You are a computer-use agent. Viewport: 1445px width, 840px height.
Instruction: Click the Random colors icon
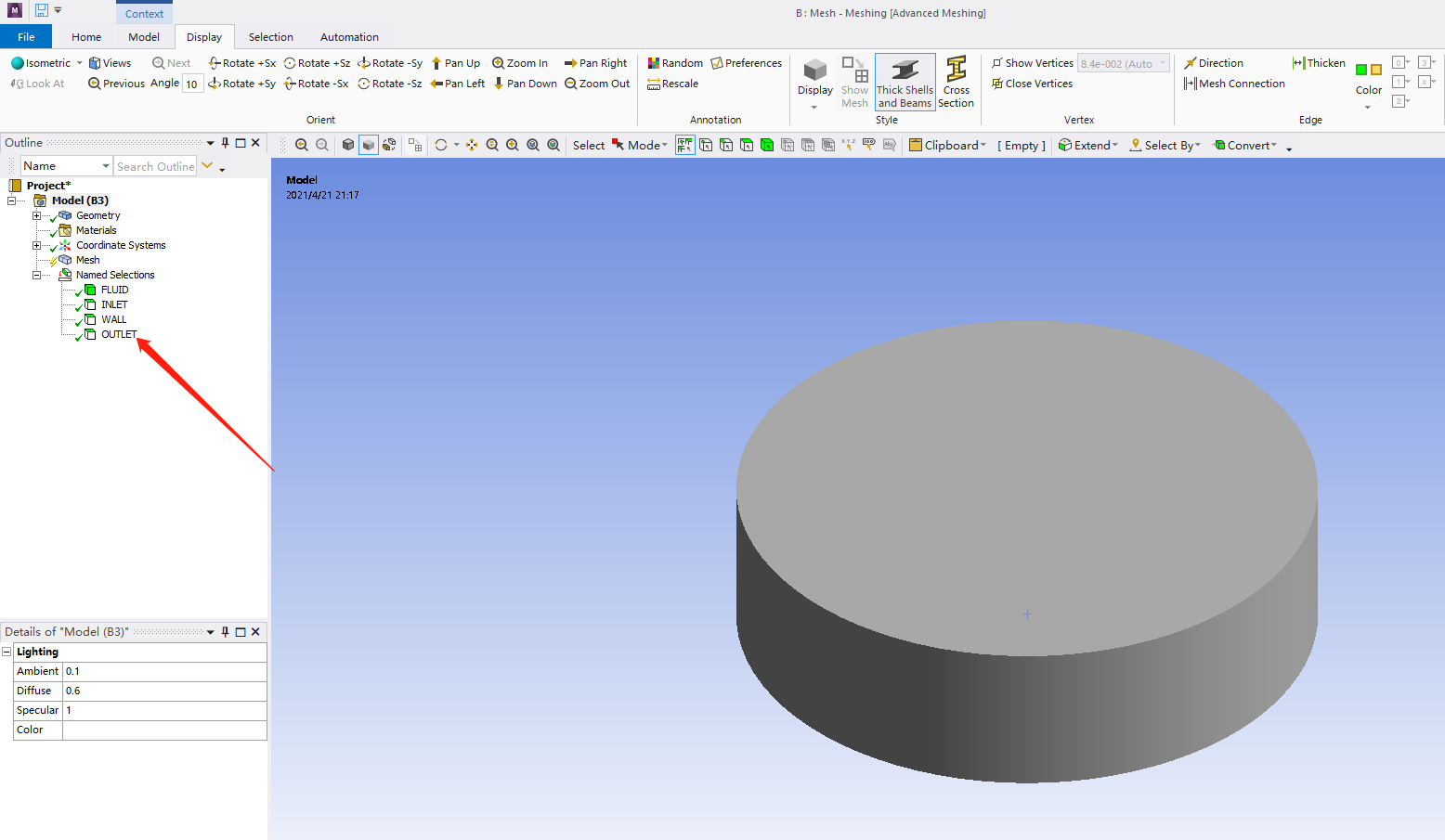654,63
